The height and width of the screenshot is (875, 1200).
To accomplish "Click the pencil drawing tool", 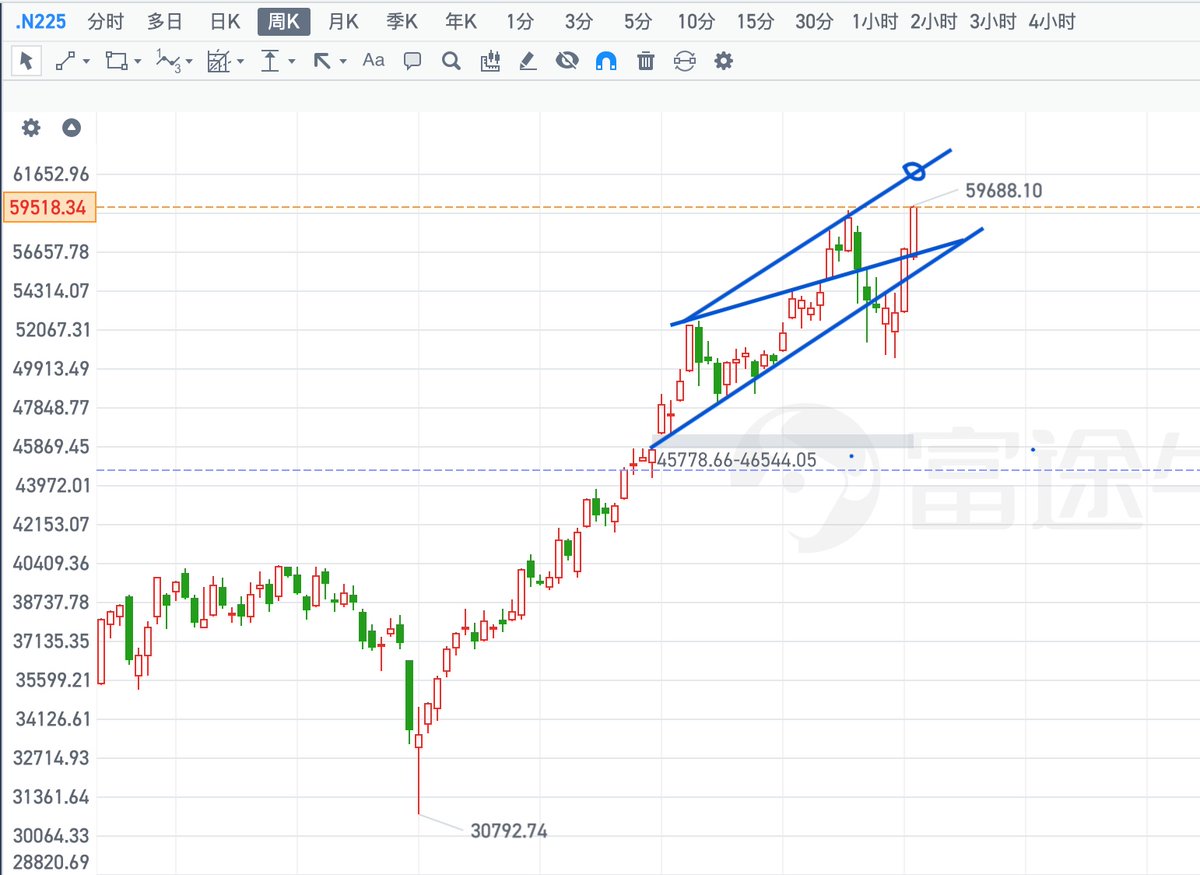I will click(528, 61).
